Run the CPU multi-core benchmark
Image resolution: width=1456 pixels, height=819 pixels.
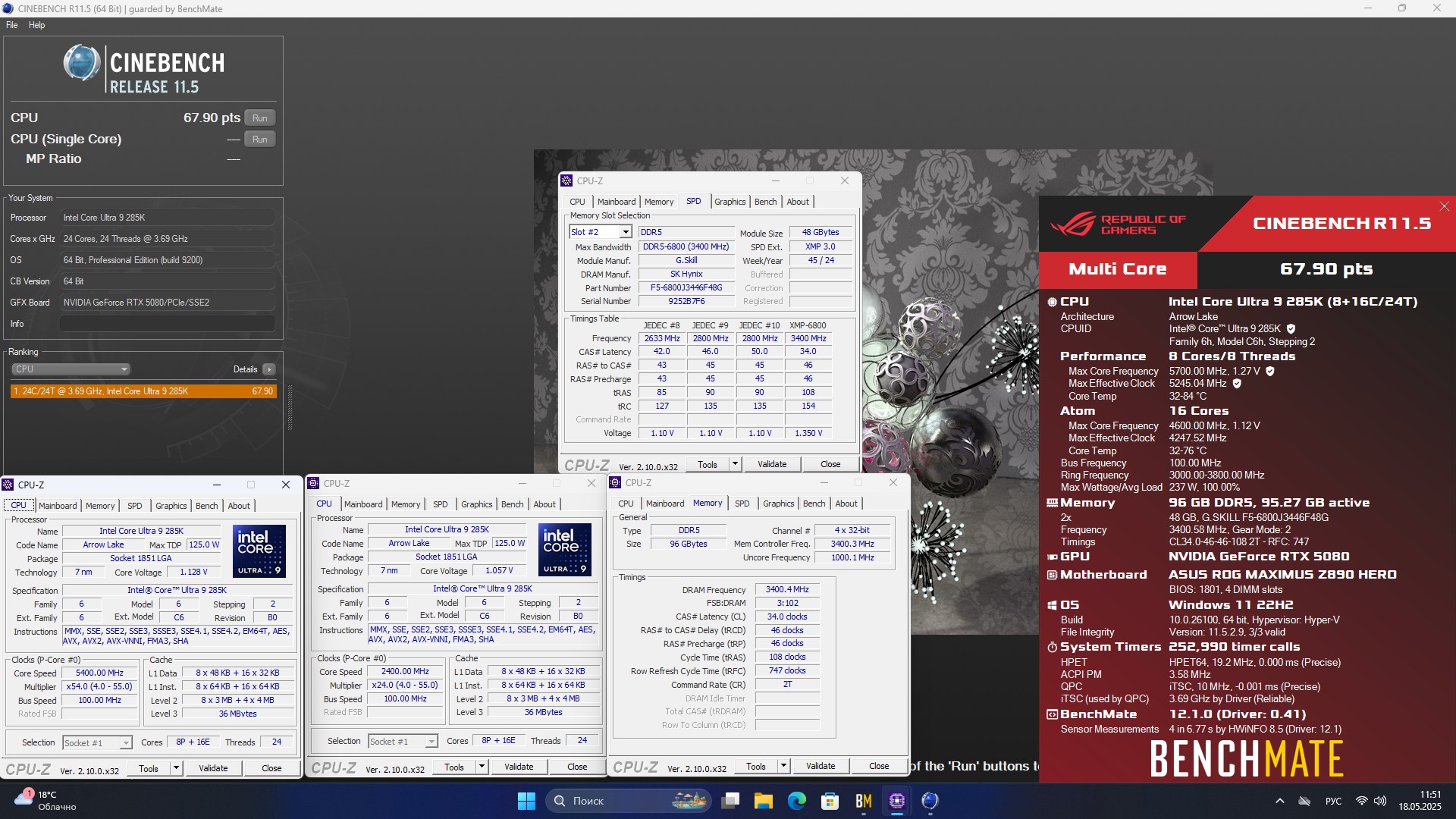[260, 118]
